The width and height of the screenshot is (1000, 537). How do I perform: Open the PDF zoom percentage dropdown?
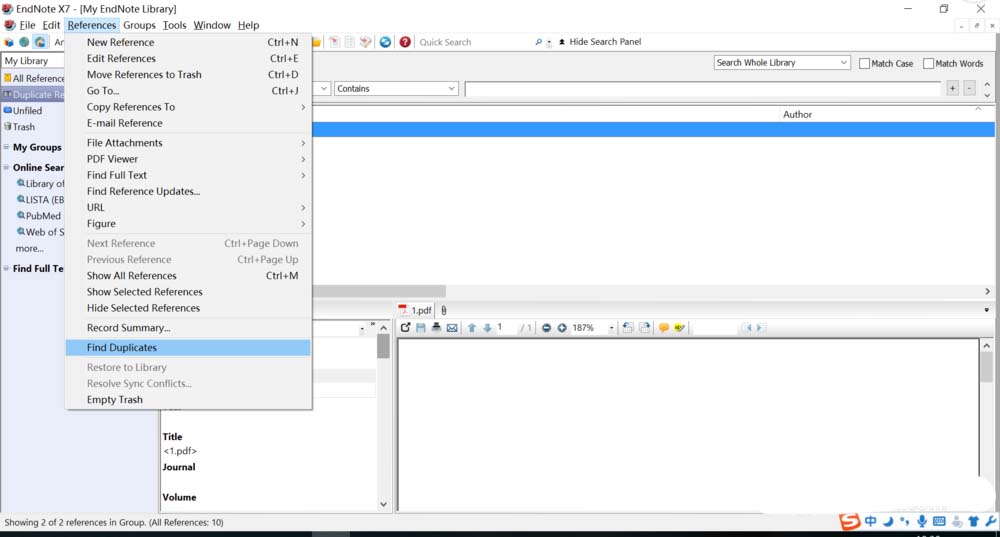tap(611, 328)
